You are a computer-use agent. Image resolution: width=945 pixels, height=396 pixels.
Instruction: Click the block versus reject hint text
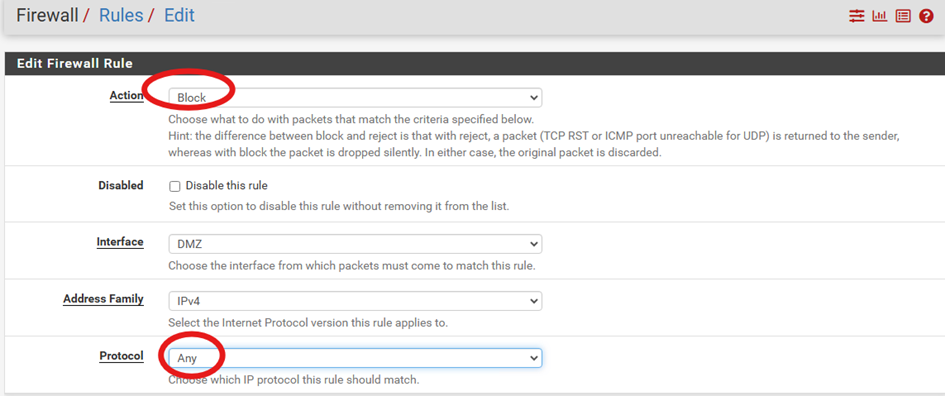[x=534, y=145]
